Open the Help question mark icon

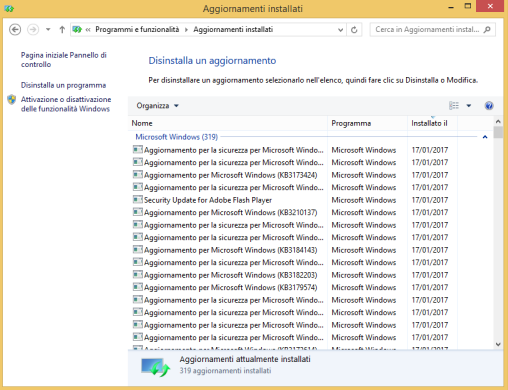(x=489, y=106)
